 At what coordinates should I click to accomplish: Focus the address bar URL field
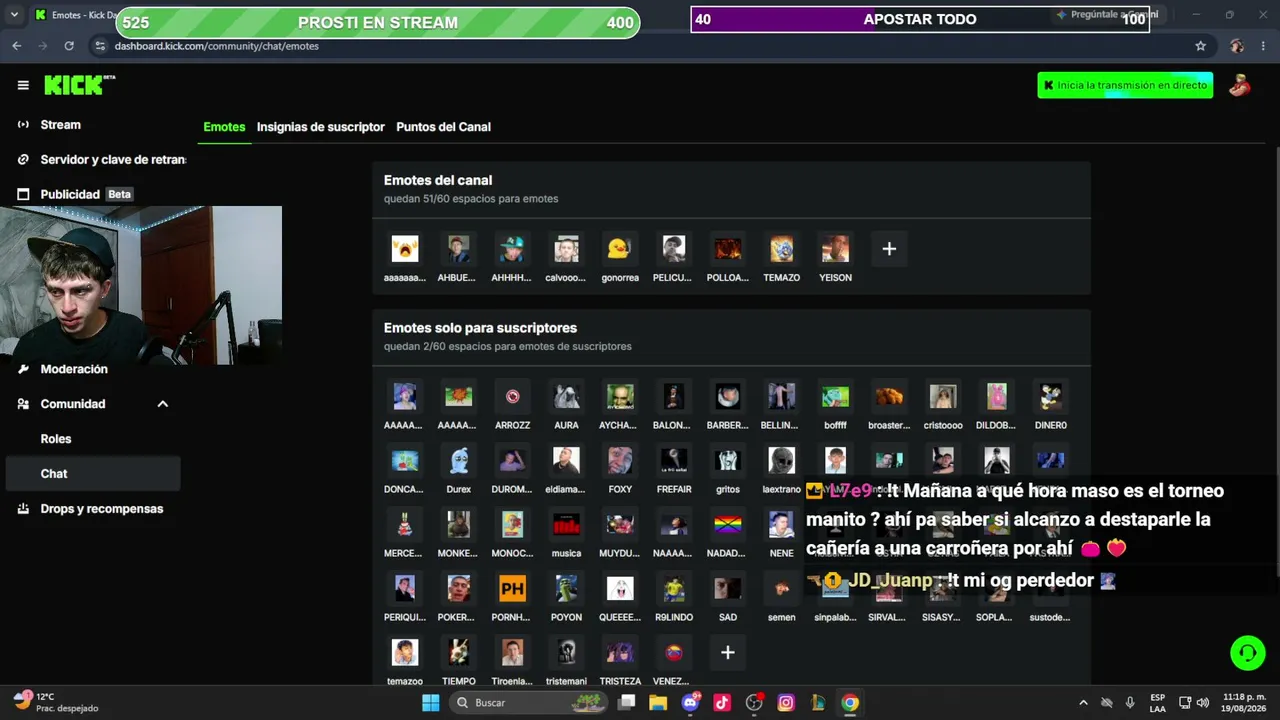point(650,46)
